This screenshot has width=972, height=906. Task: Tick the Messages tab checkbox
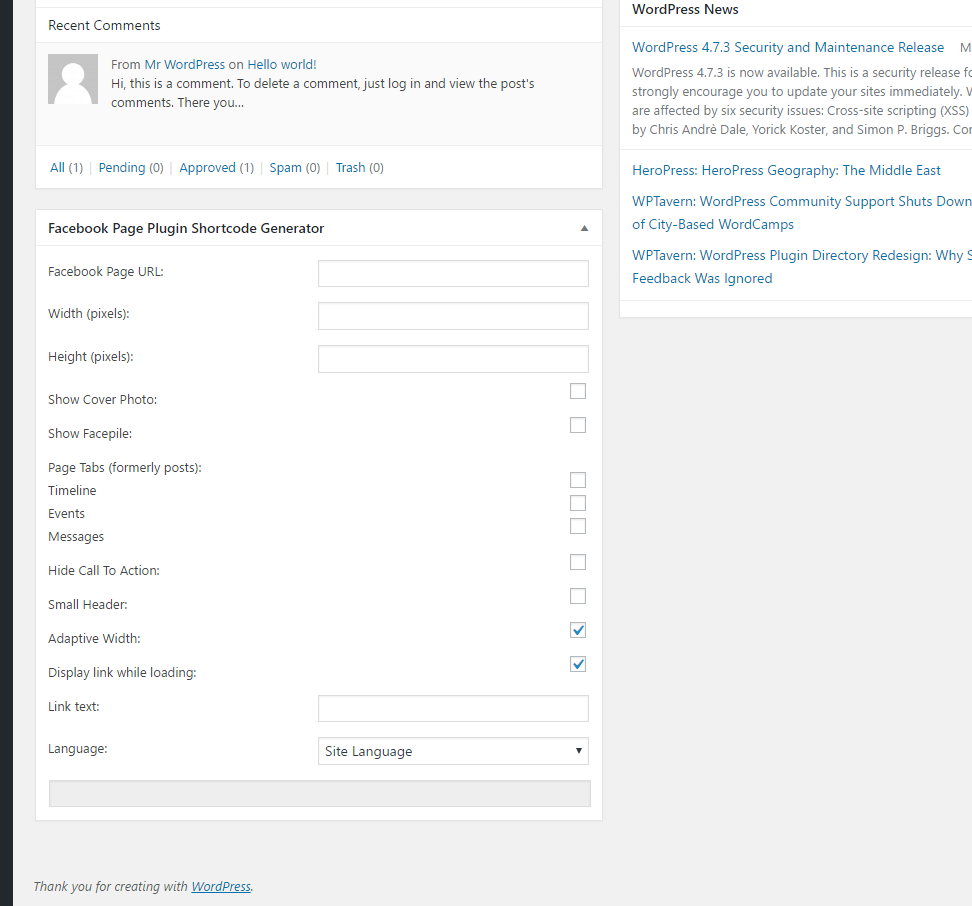tap(578, 526)
